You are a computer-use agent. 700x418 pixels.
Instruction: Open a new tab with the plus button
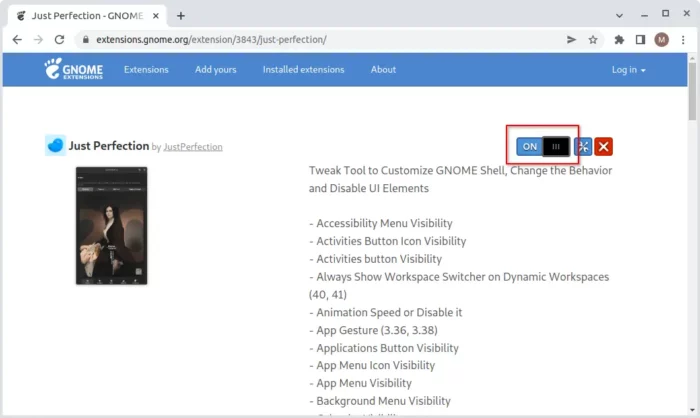(180, 16)
